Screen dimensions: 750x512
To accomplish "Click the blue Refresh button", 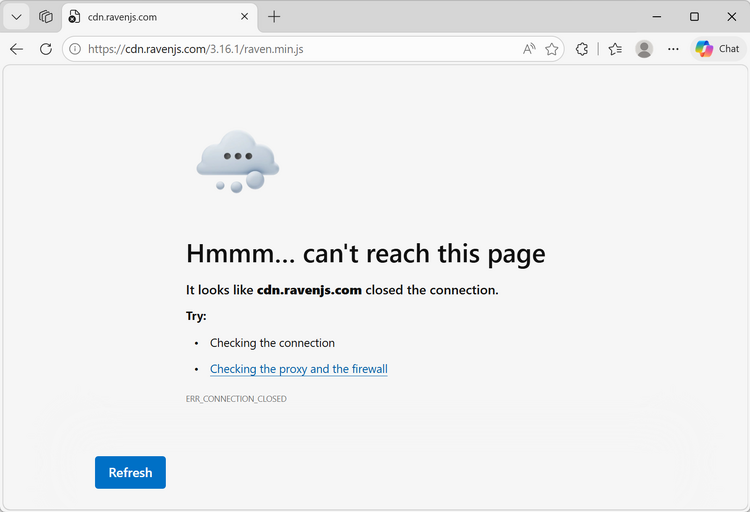I will tap(130, 472).
